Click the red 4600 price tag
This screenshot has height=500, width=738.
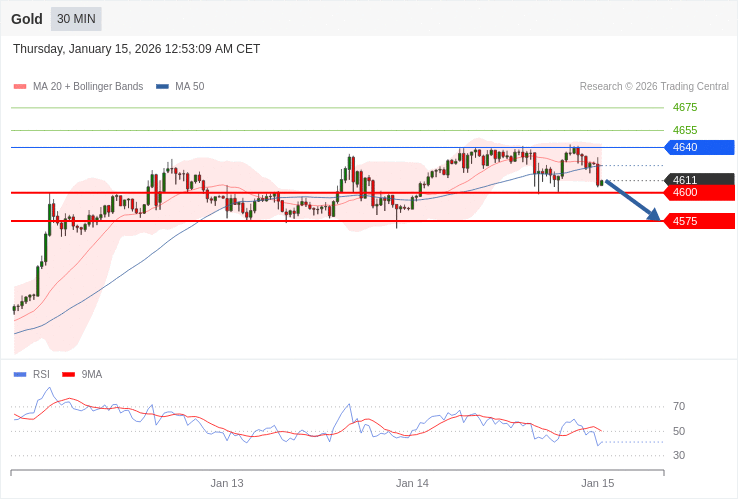pyautogui.click(x=699, y=192)
